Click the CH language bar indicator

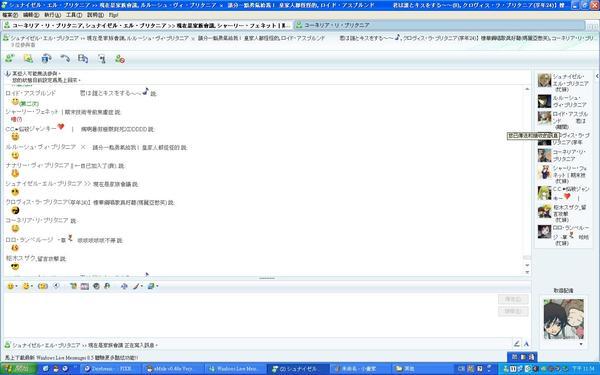pos(461,369)
